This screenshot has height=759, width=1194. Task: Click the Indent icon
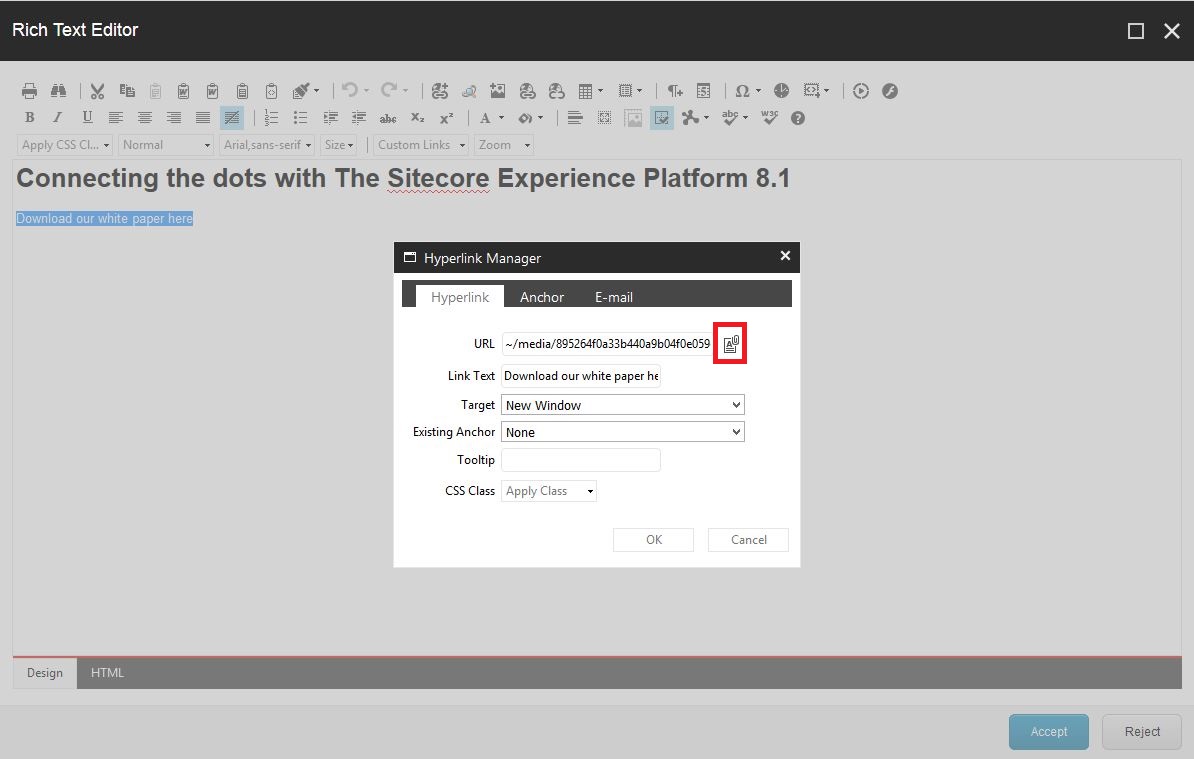(330, 117)
